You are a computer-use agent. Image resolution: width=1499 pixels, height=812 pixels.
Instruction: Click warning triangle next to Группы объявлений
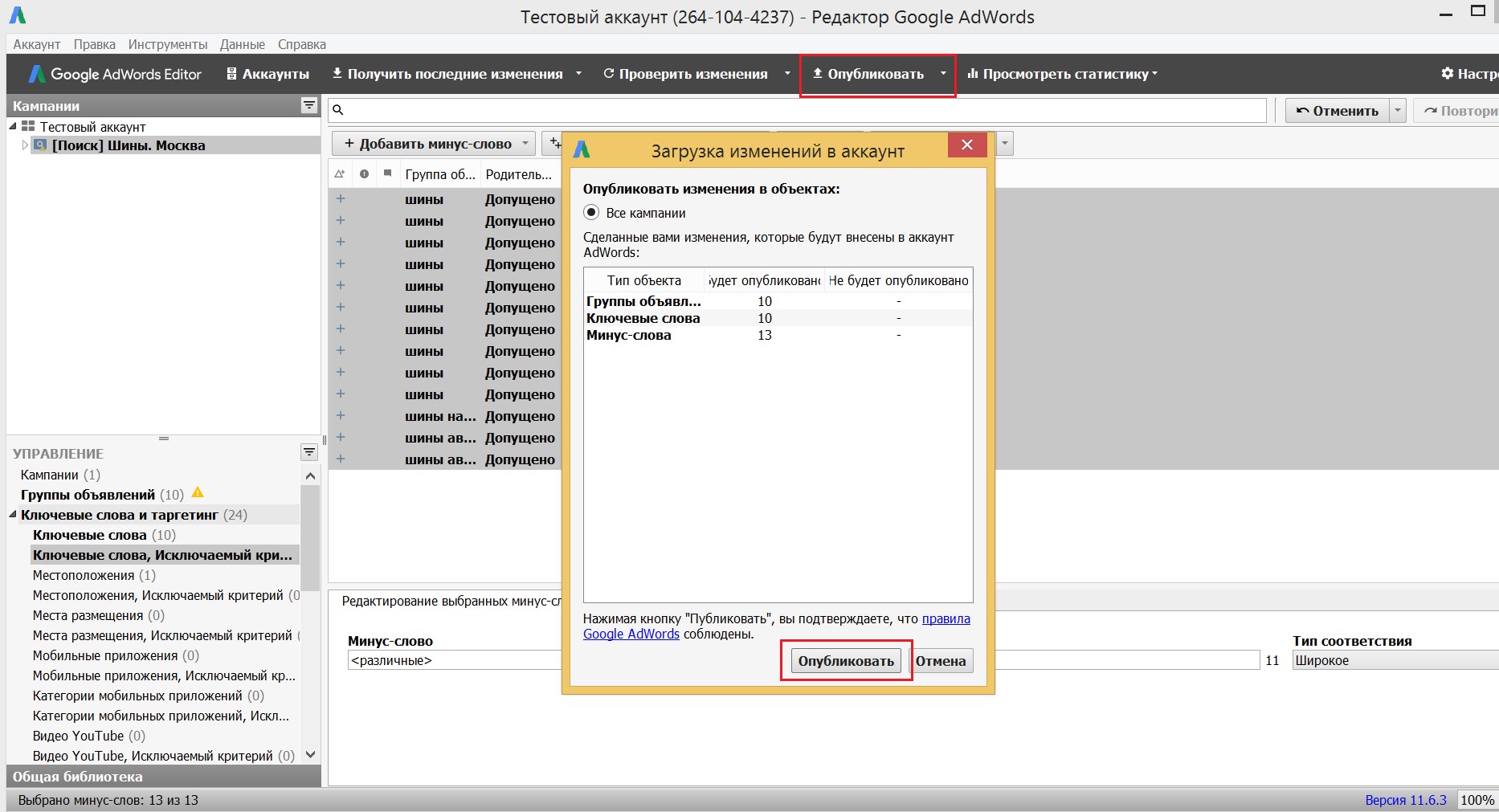point(198,493)
